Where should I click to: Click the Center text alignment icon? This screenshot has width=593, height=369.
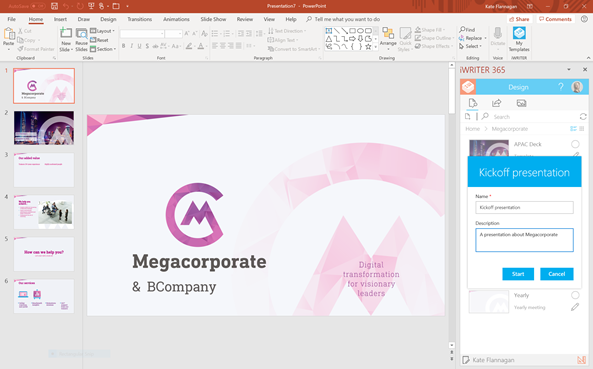tap(223, 46)
